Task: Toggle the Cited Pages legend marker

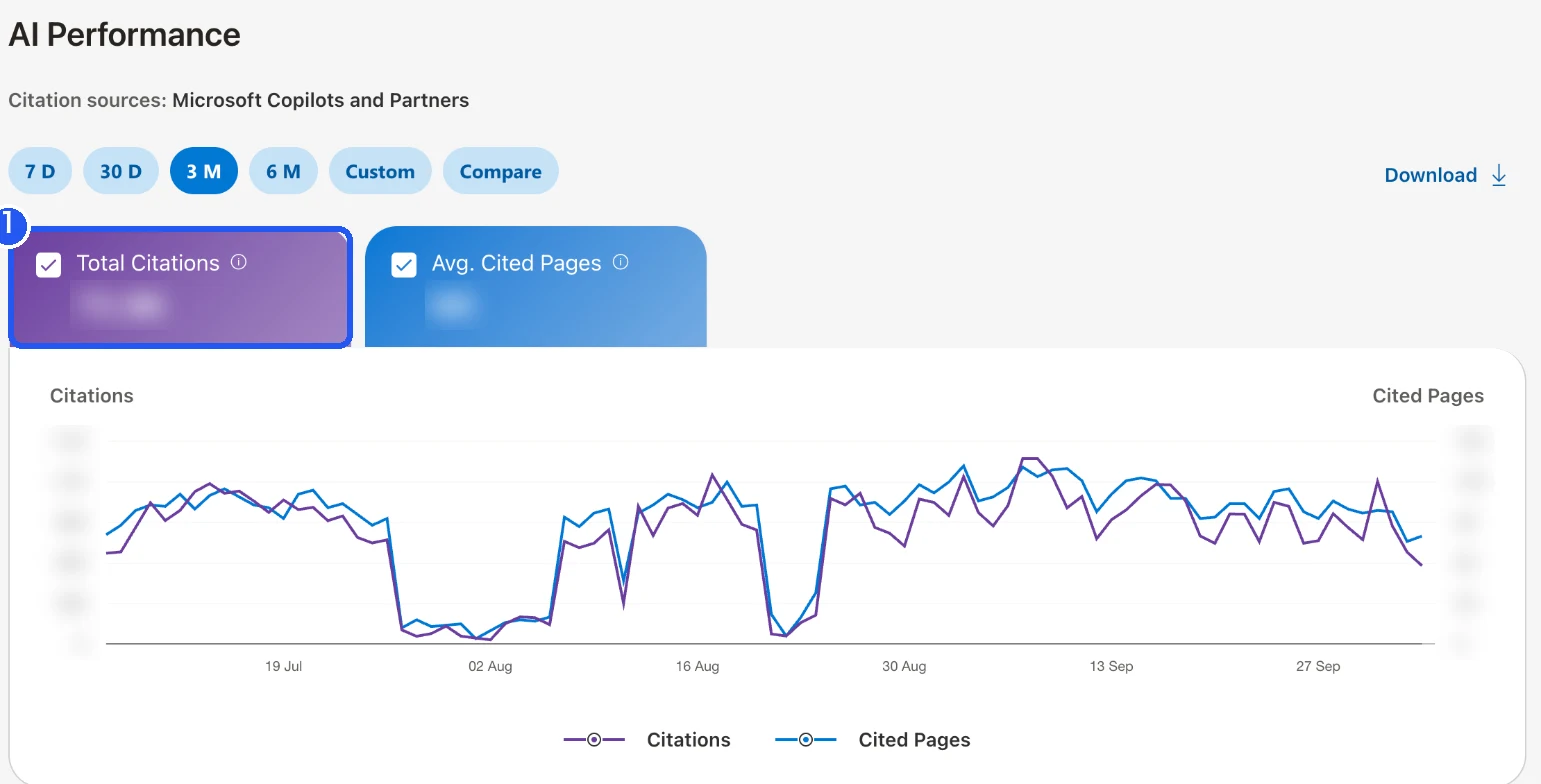Action: click(805, 740)
